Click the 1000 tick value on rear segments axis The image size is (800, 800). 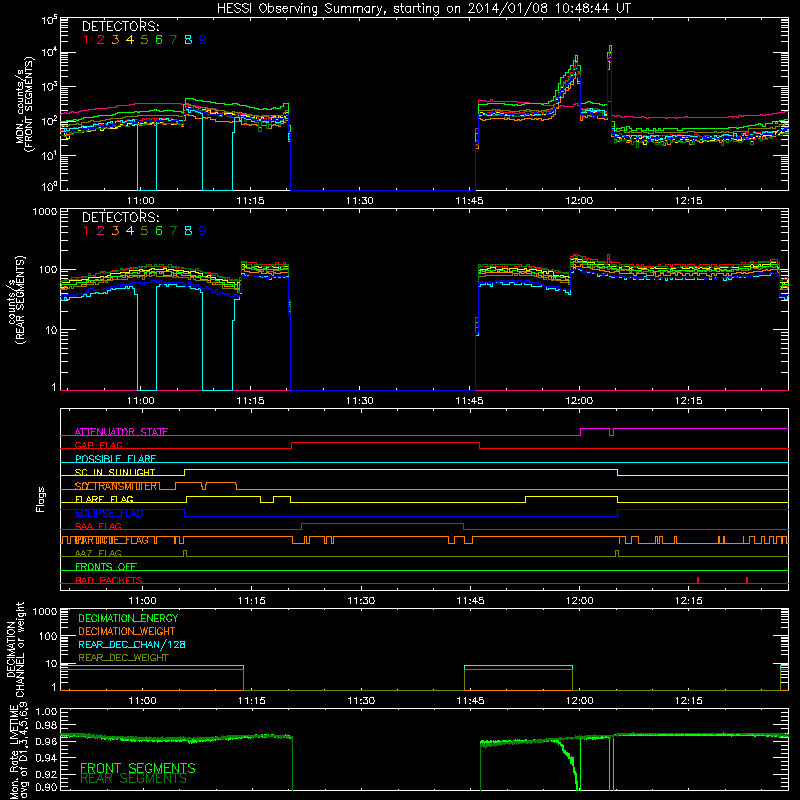(44, 211)
